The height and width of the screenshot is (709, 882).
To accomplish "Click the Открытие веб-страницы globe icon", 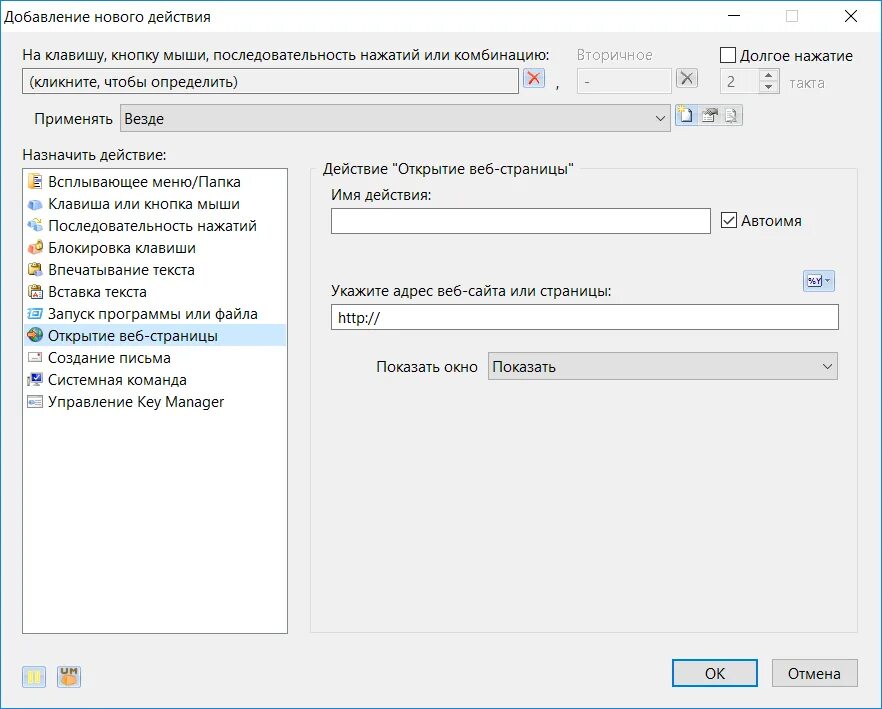I will pyautogui.click(x=35, y=335).
